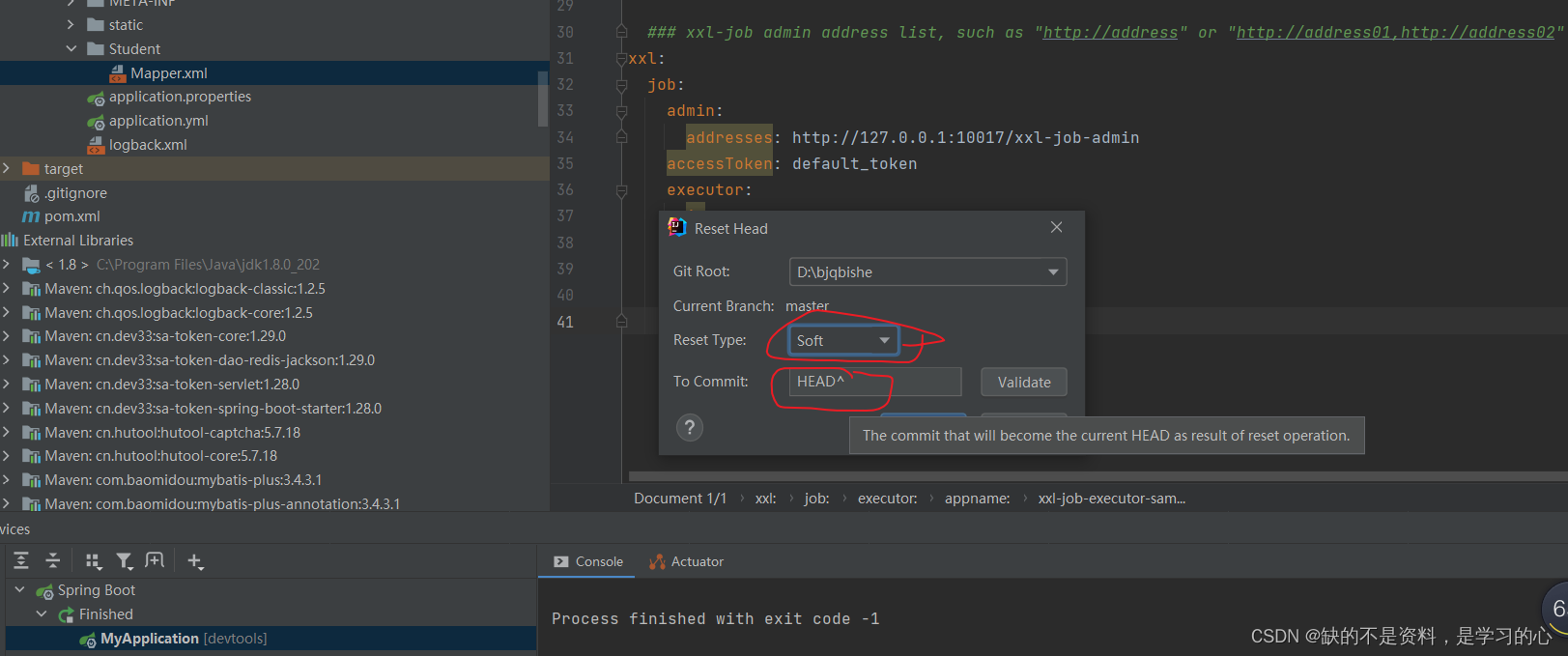Click the logback-classic library icon
This screenshot has width=1568, height=656.
coord(31,289)
